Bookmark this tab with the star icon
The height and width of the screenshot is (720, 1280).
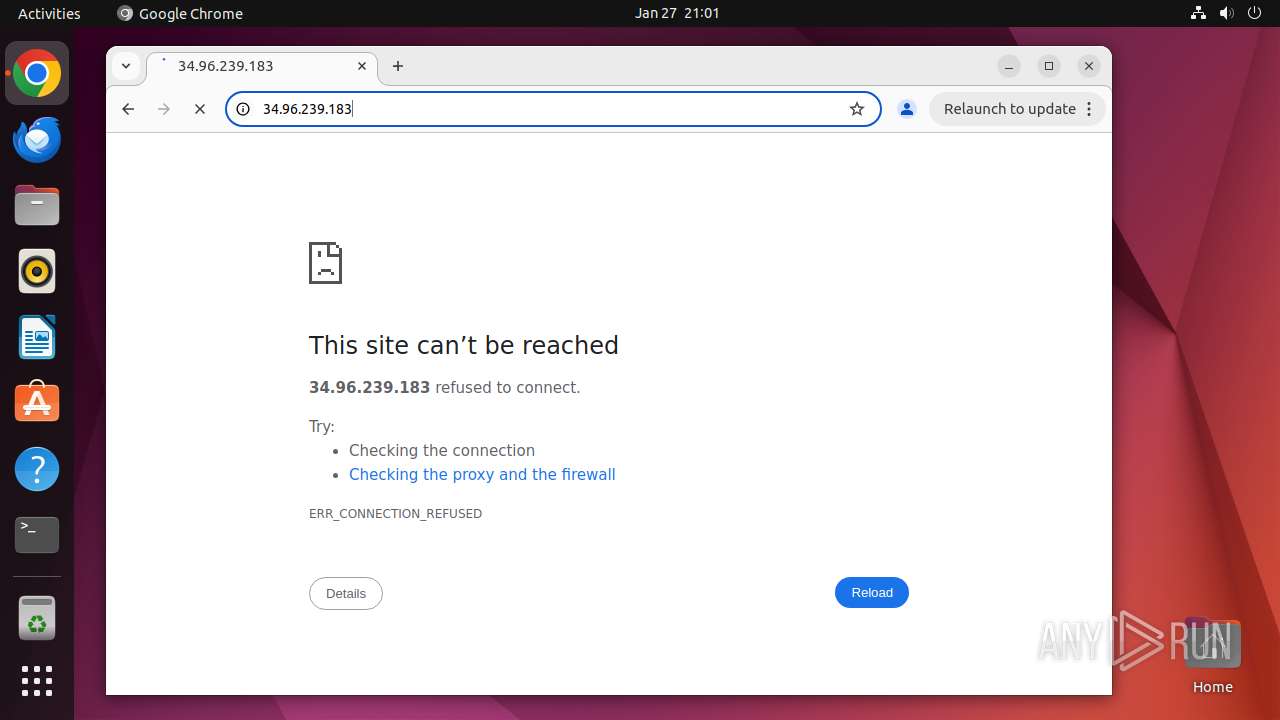click(857, 109)
